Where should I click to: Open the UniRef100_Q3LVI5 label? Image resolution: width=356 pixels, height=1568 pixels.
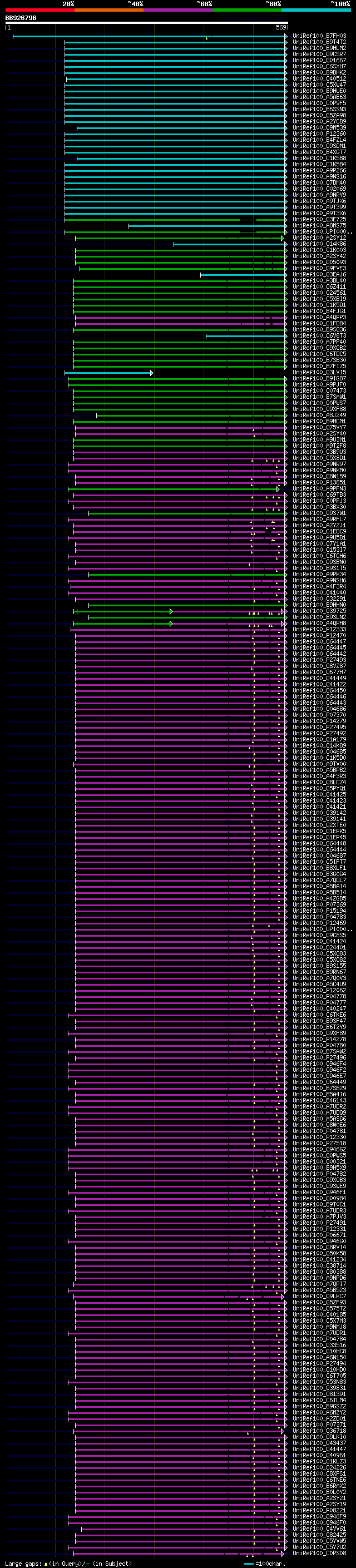pyautogui.click(x=319, y=373)
